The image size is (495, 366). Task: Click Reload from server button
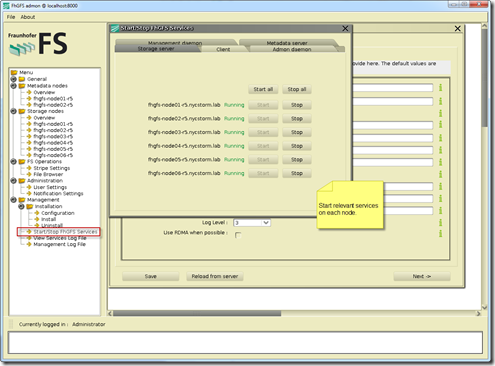click(215, 276)
